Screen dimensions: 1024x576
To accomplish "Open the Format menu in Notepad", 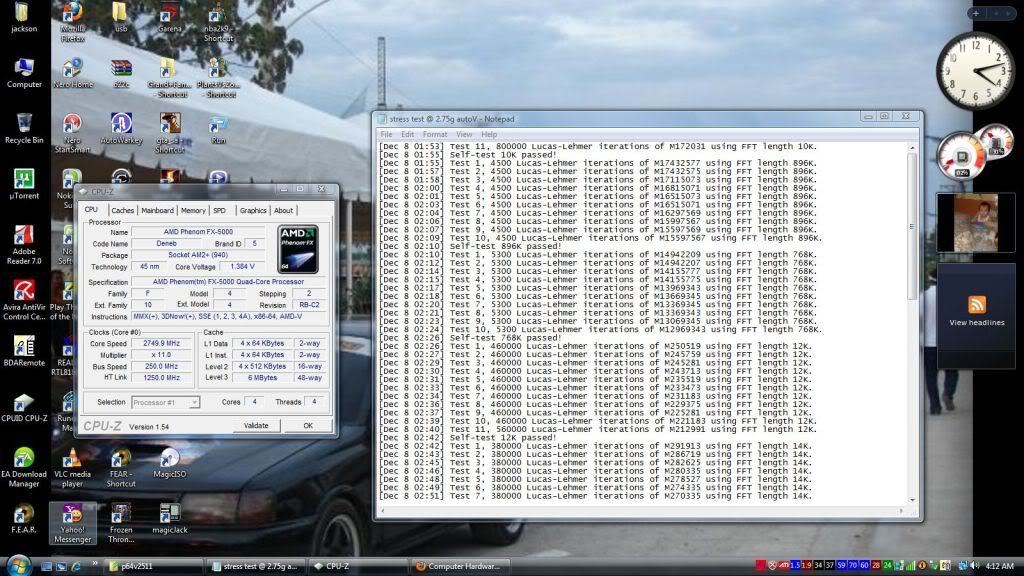I will tap(435, 135).
